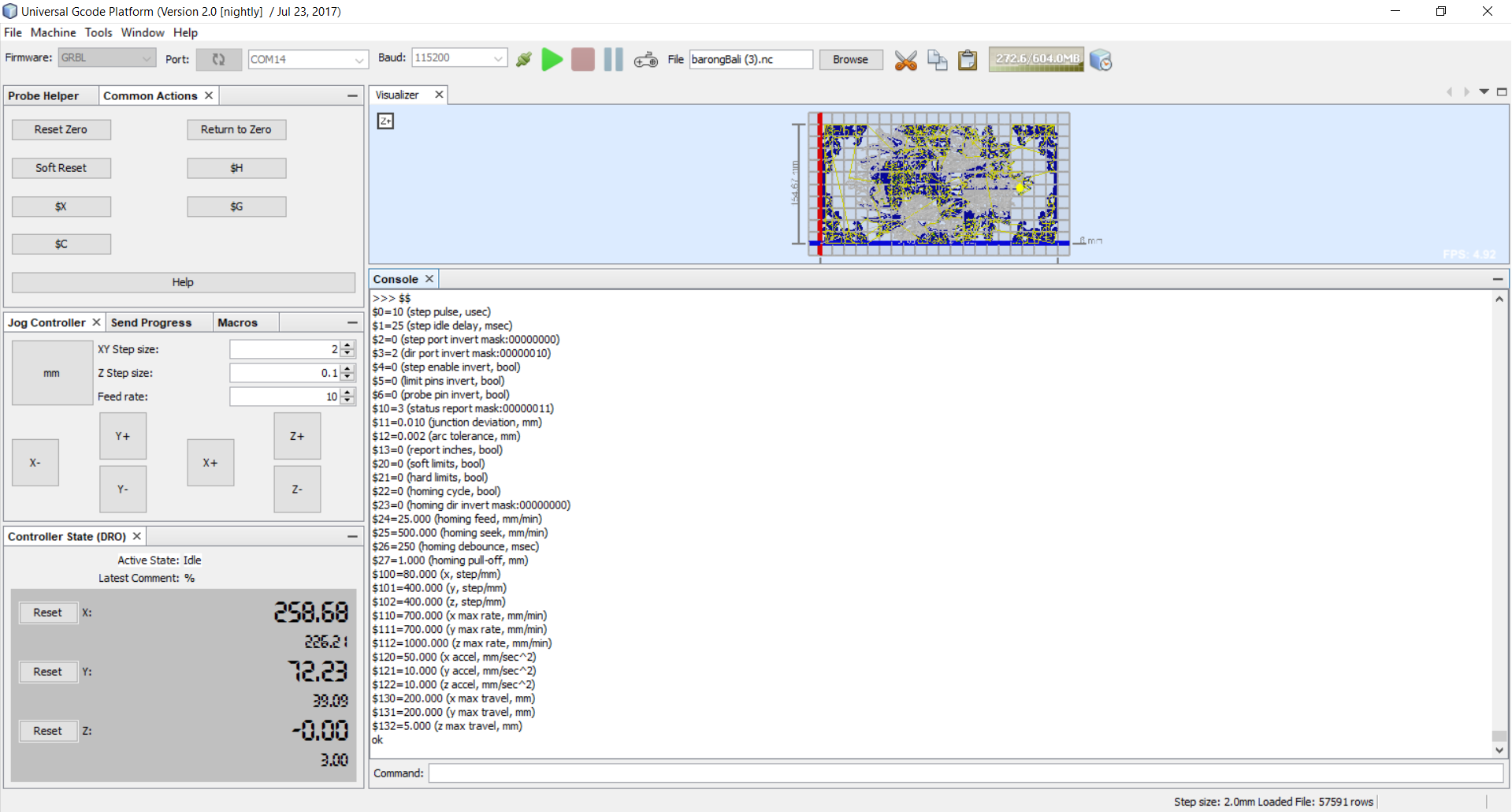Screen dimensions: 1512x812
Task: Jog the machine in X- direction
Action: tap(35, 463)
